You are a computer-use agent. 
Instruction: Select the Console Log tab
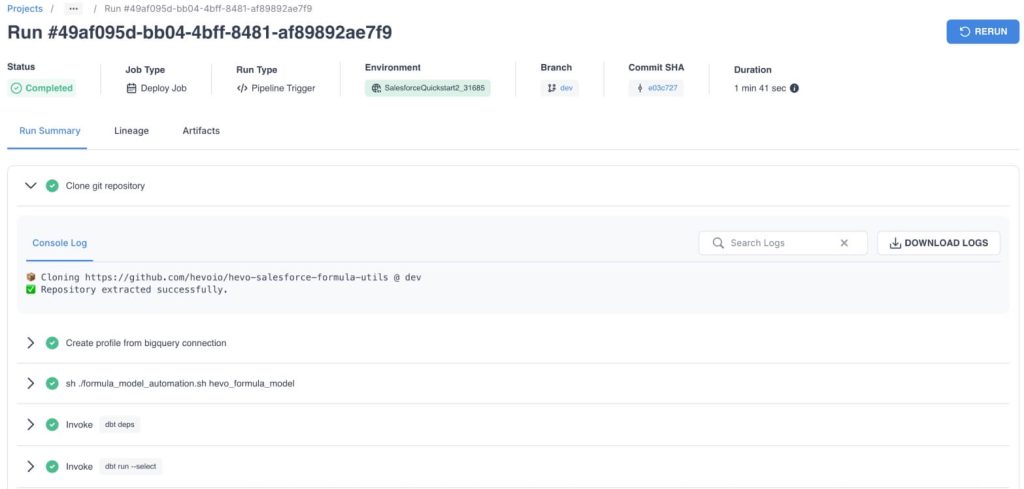tap(60, 243)
